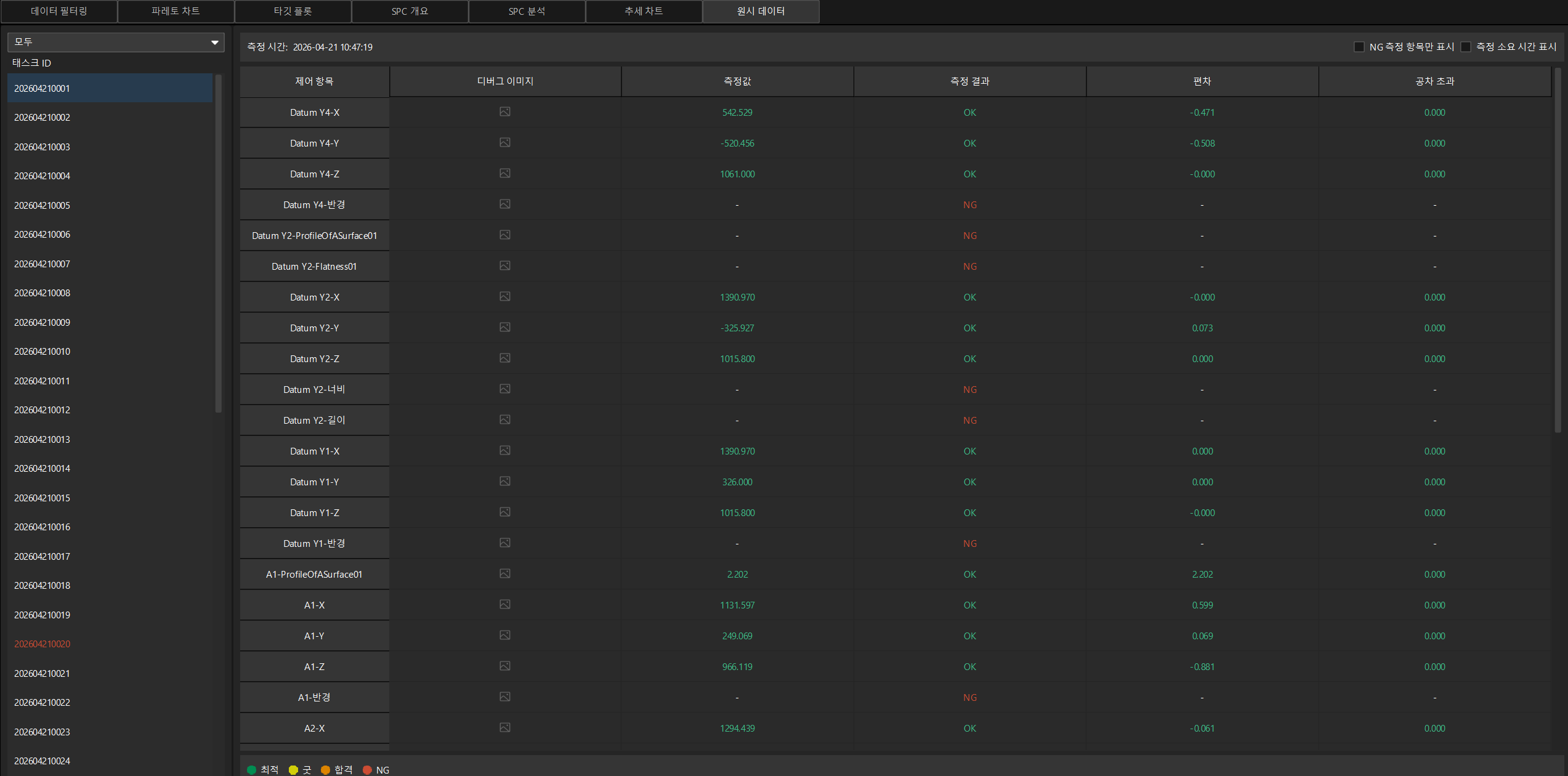Click the 공차 초과 column header

click(x=1434, y=81)
